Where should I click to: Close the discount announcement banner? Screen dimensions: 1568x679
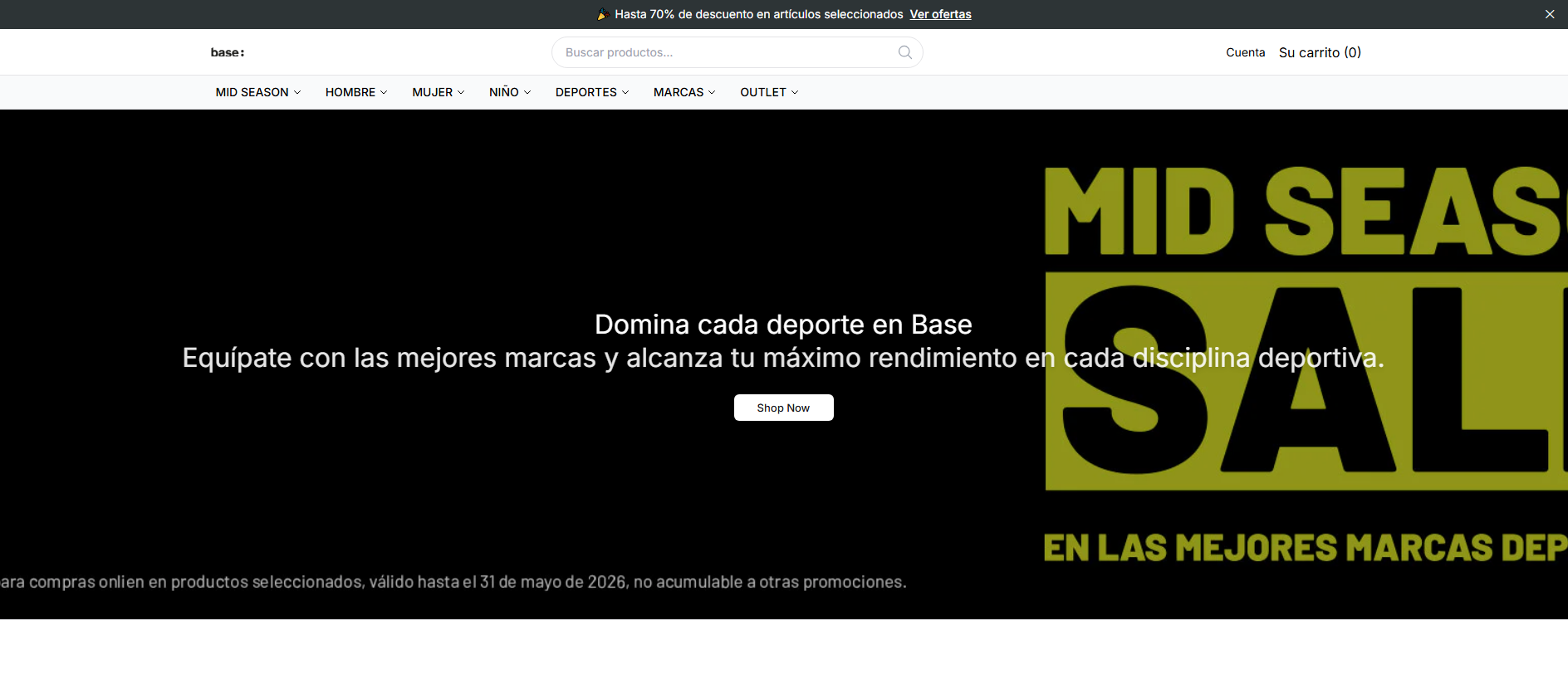click(x=1550, y=14)
